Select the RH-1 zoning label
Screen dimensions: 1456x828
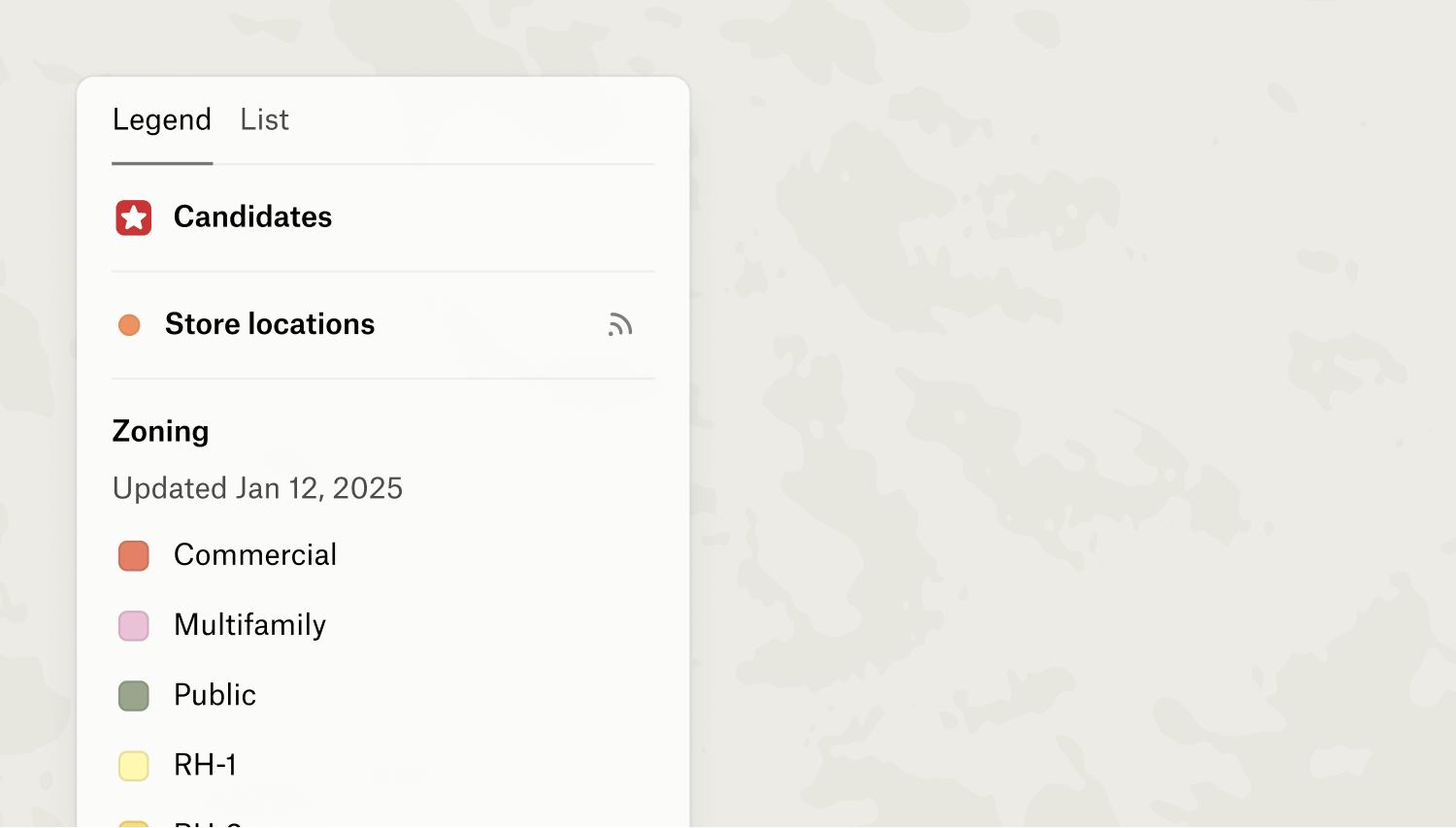[205, 765]
